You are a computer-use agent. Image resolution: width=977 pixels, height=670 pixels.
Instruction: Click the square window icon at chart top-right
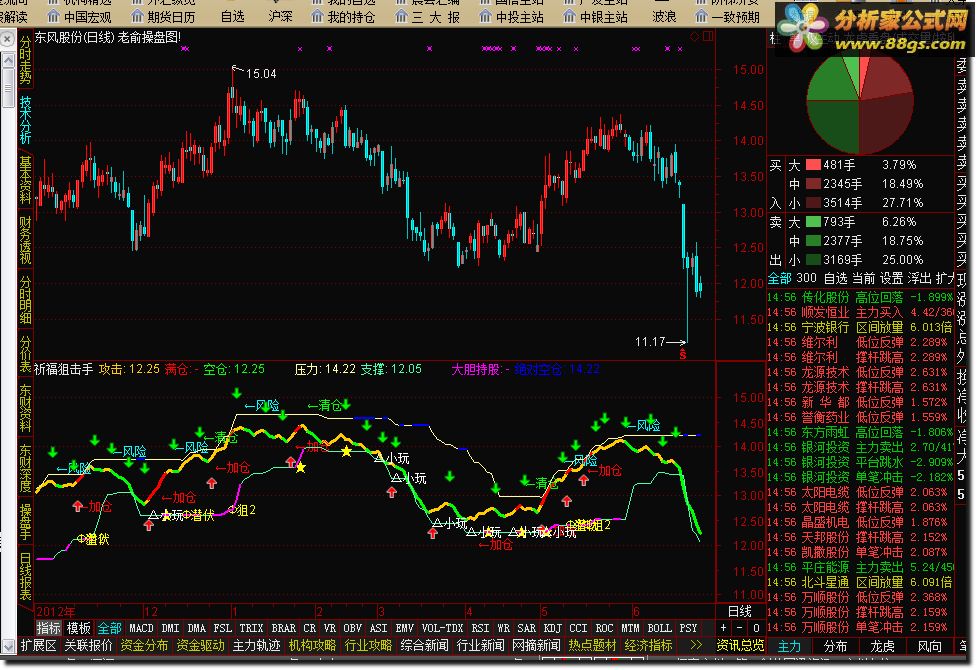click(708, 37)
